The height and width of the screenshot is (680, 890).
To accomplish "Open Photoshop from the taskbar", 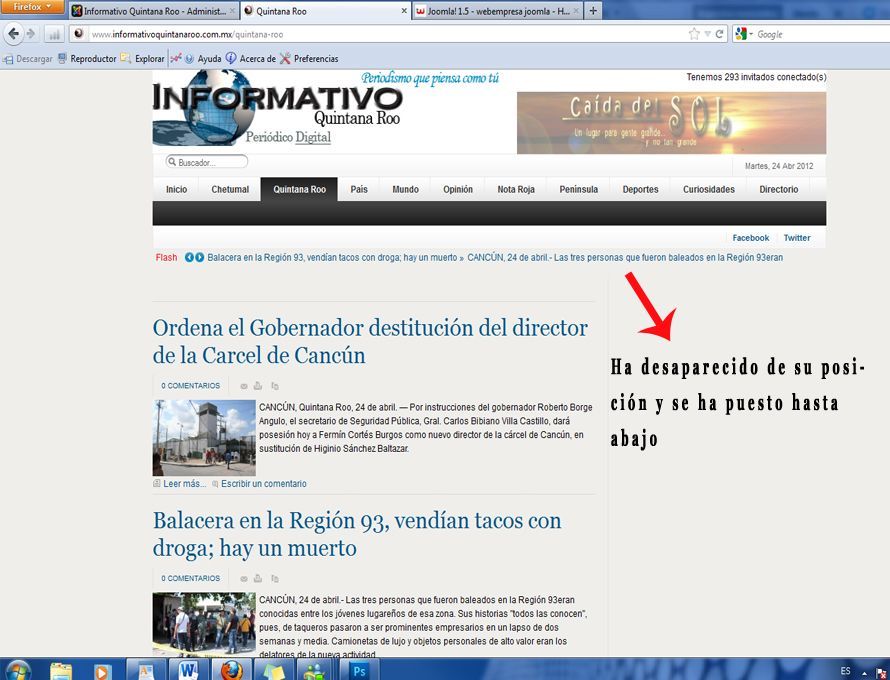I will click(x=359, y=670).
